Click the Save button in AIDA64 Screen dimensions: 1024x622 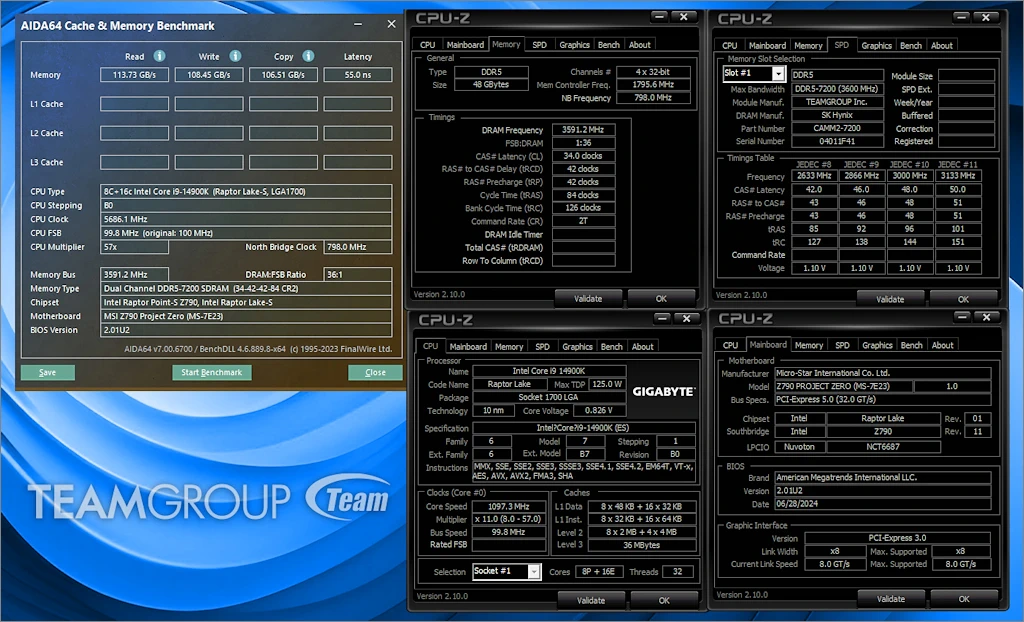(x=48, y=372)
